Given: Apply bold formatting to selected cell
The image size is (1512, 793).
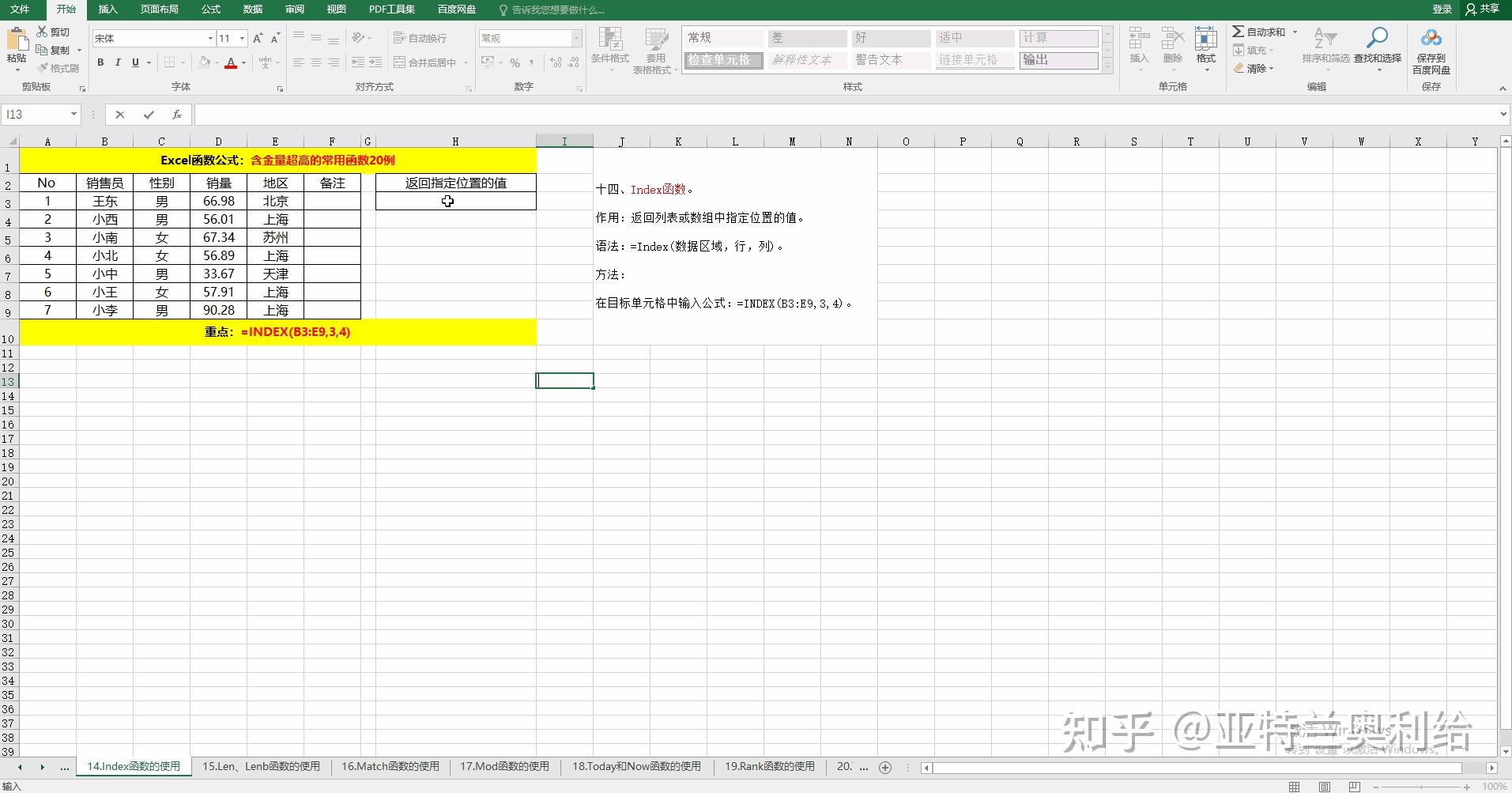Looking at the screenshot, I should (x=100, y=62).
